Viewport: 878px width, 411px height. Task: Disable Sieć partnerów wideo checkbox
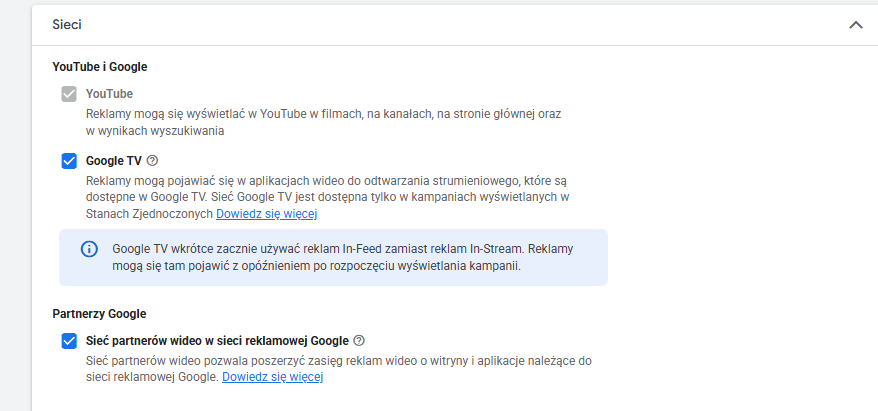(x=69, y=341)
